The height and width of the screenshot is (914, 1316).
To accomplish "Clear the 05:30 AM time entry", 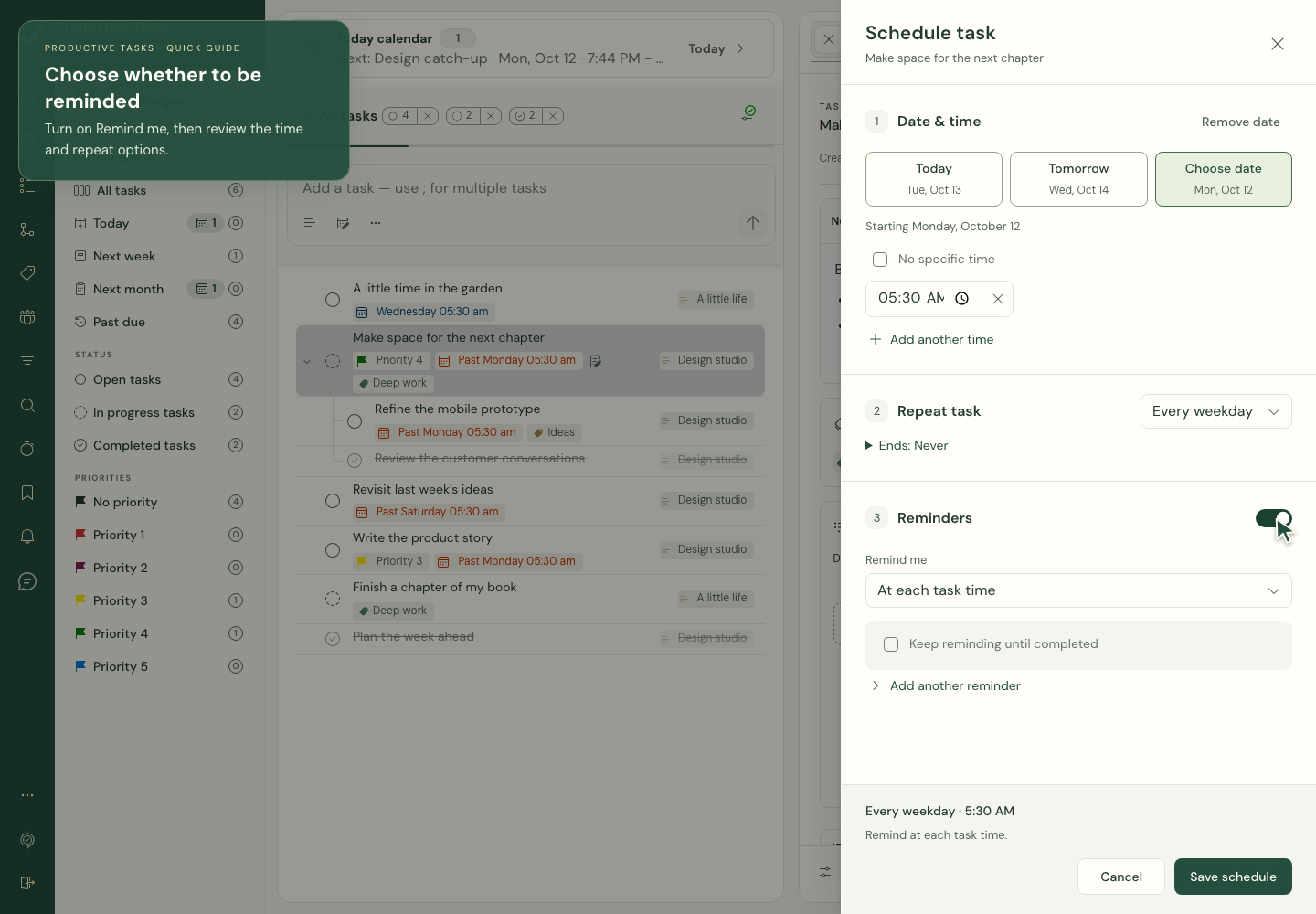I will [x=998, y=299].
